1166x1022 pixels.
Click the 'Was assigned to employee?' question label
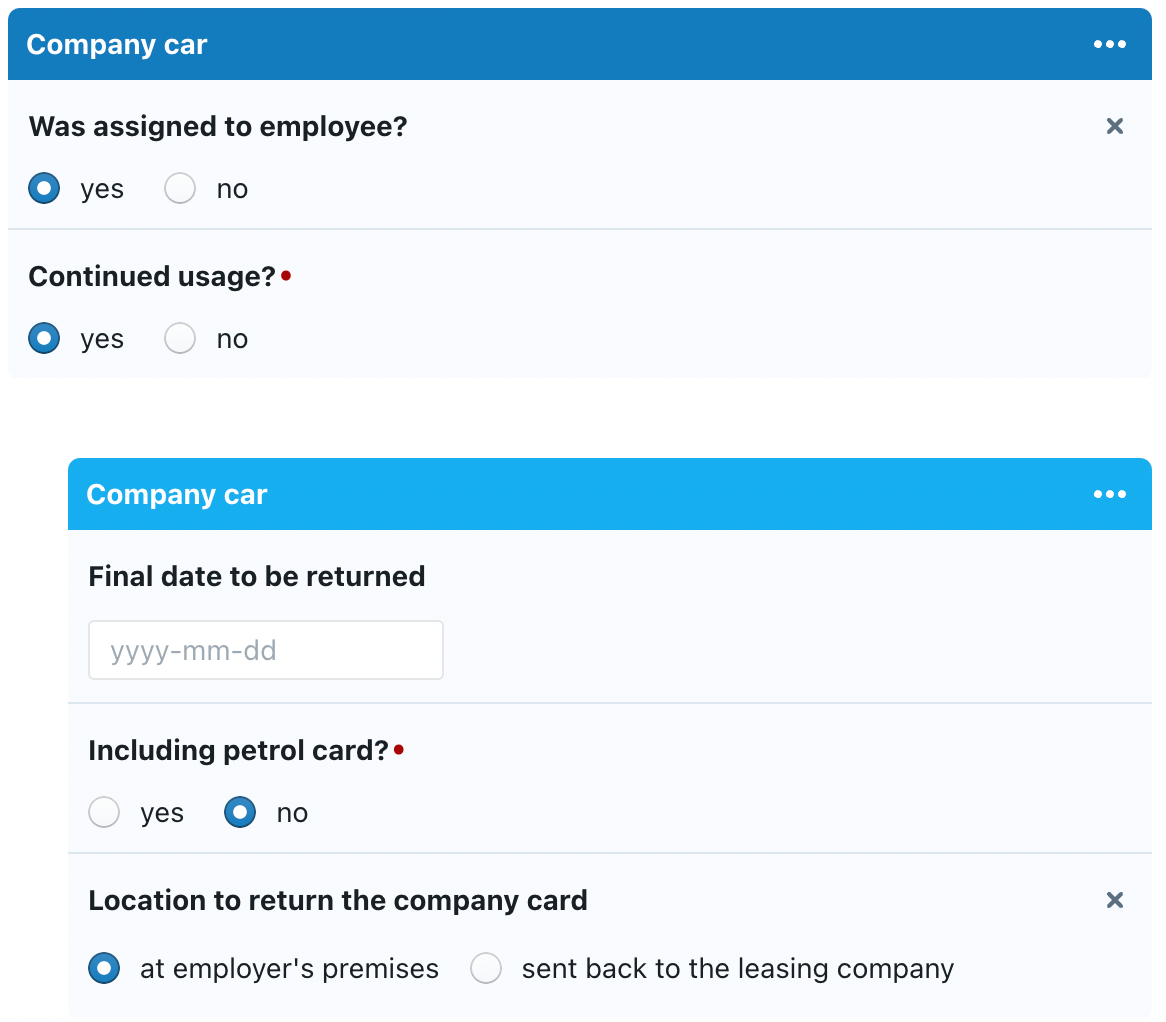point(218,127)
